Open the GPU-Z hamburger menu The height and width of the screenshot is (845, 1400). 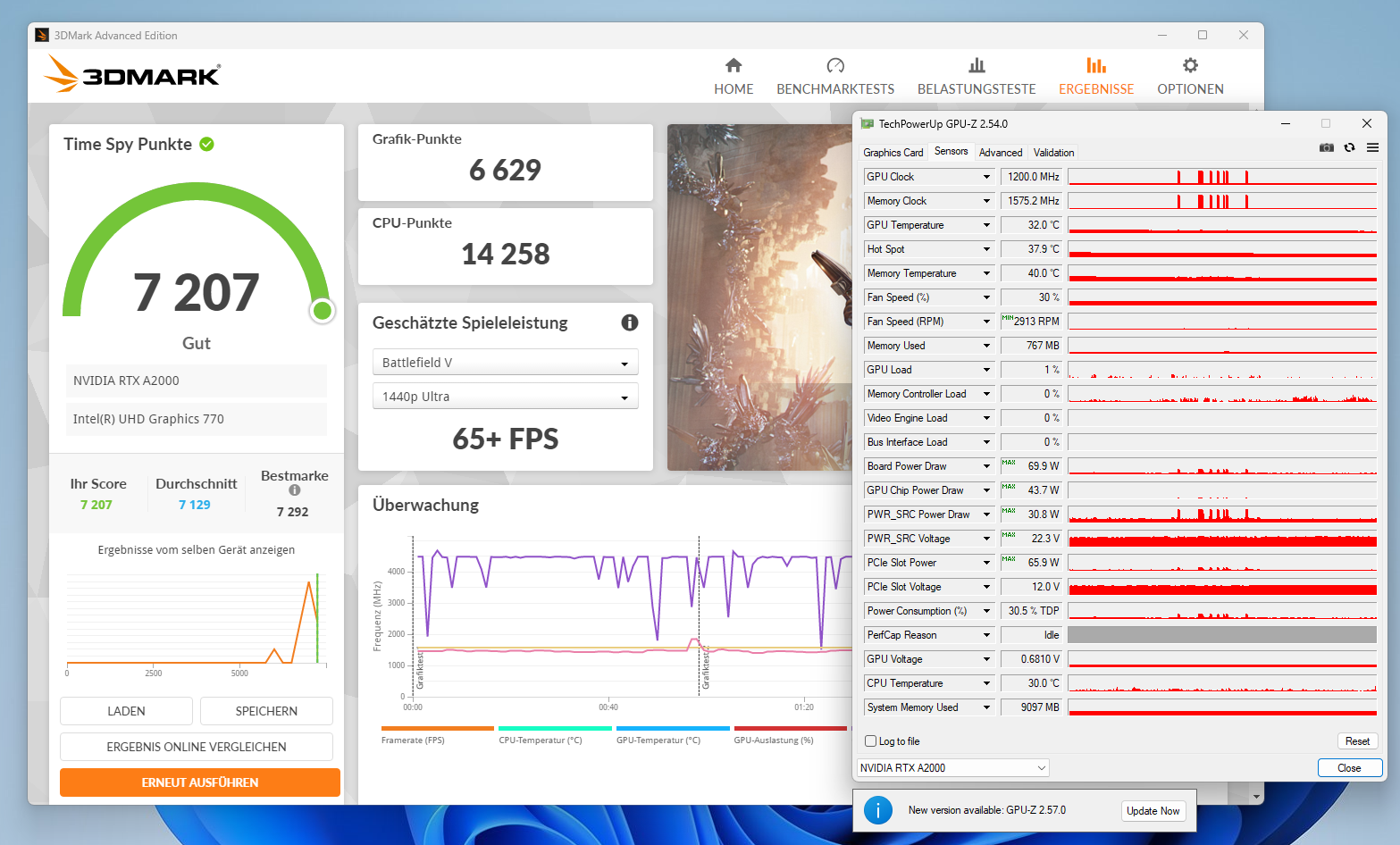click(x=1372, y=147)
